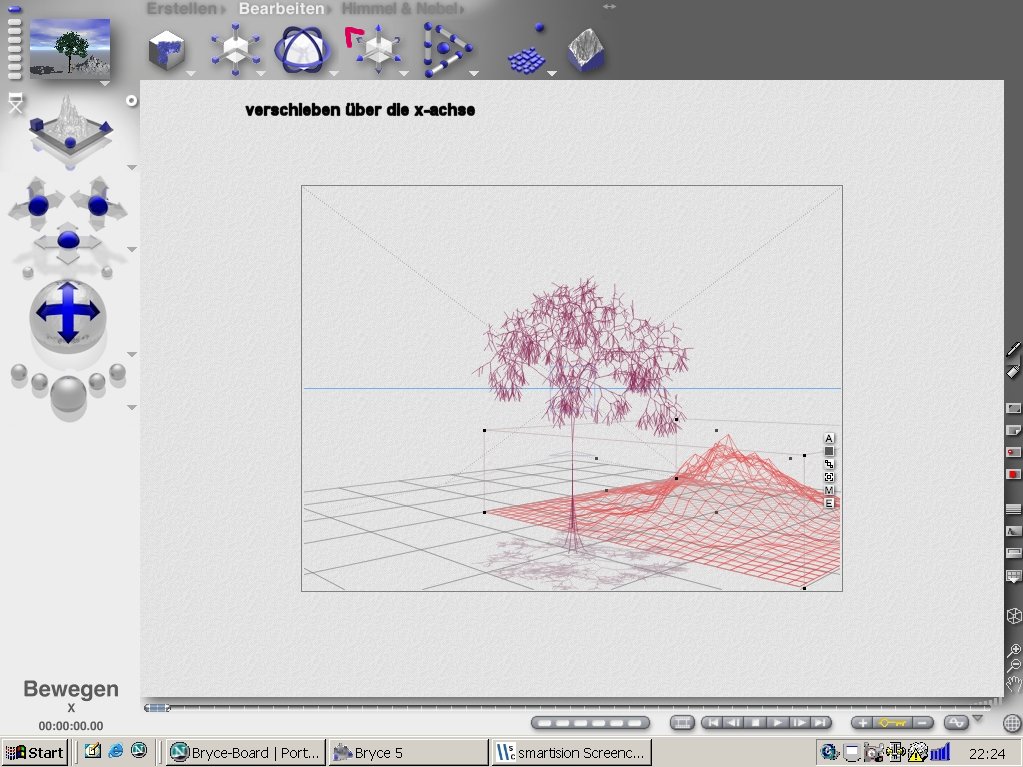The image size is (1023, 767).
Task: Expand the triangle beside the camera trackball
Action: 131,354
